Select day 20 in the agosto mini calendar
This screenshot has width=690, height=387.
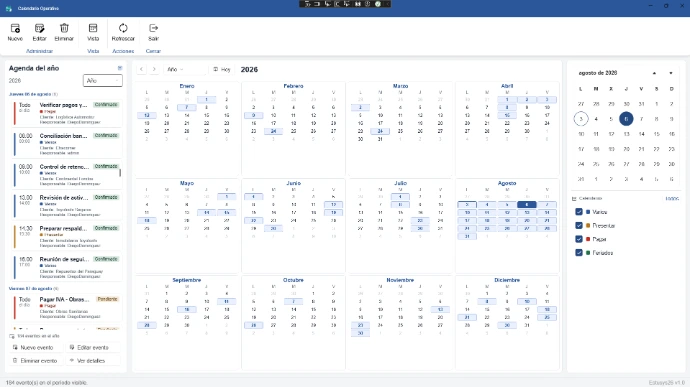click(x=626, y=149)
